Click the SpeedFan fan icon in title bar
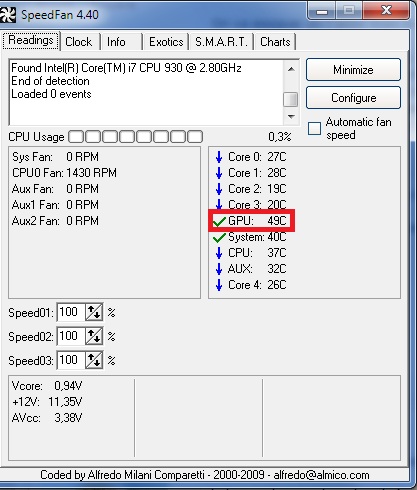The height and width of the screenshot is (490, 417). point(7,15)
